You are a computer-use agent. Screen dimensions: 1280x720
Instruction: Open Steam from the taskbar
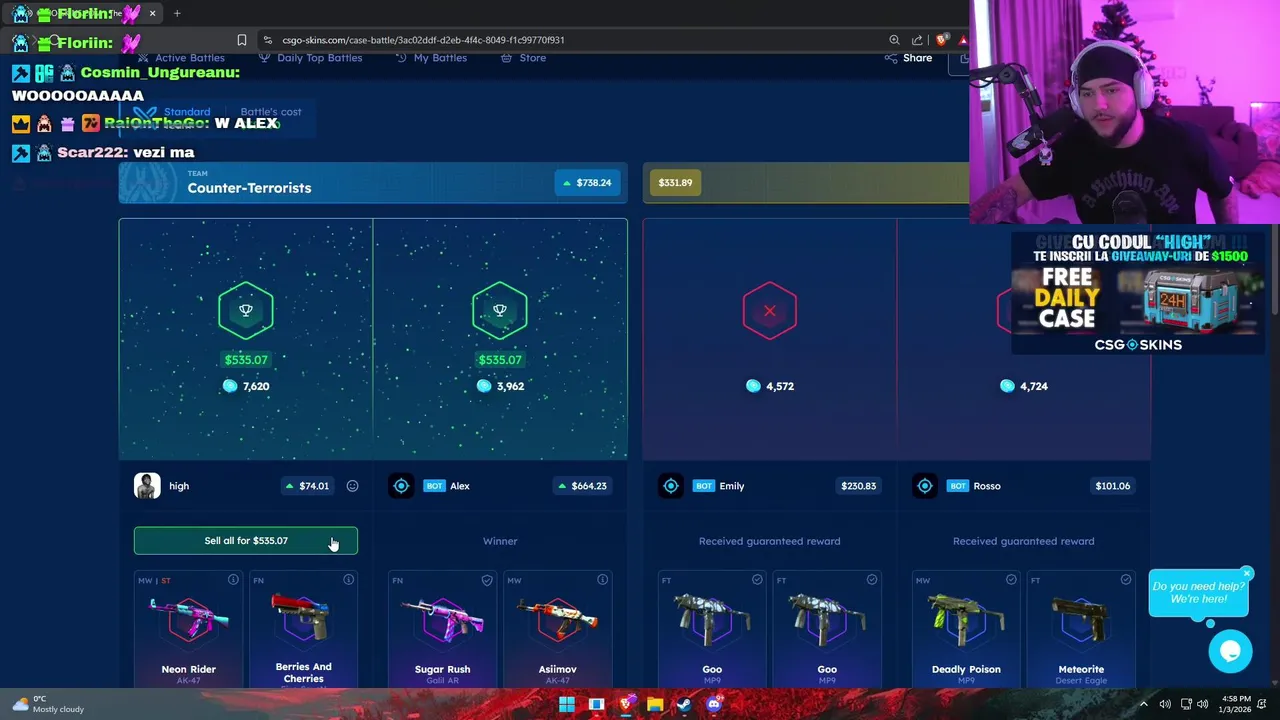pyautogui.click(x=684, y=704)
